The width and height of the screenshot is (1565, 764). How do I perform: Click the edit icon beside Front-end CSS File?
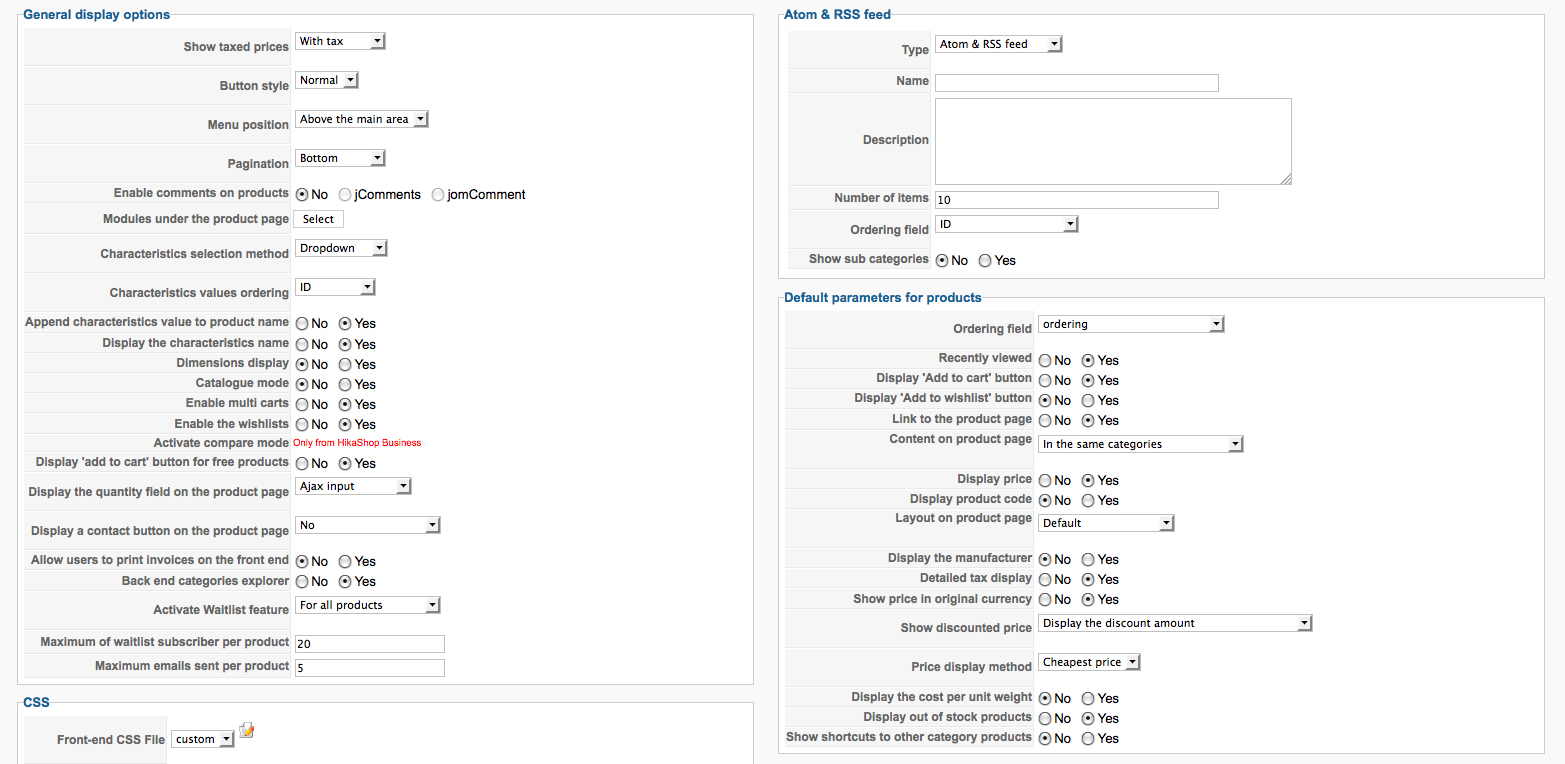tap(246, 732)
